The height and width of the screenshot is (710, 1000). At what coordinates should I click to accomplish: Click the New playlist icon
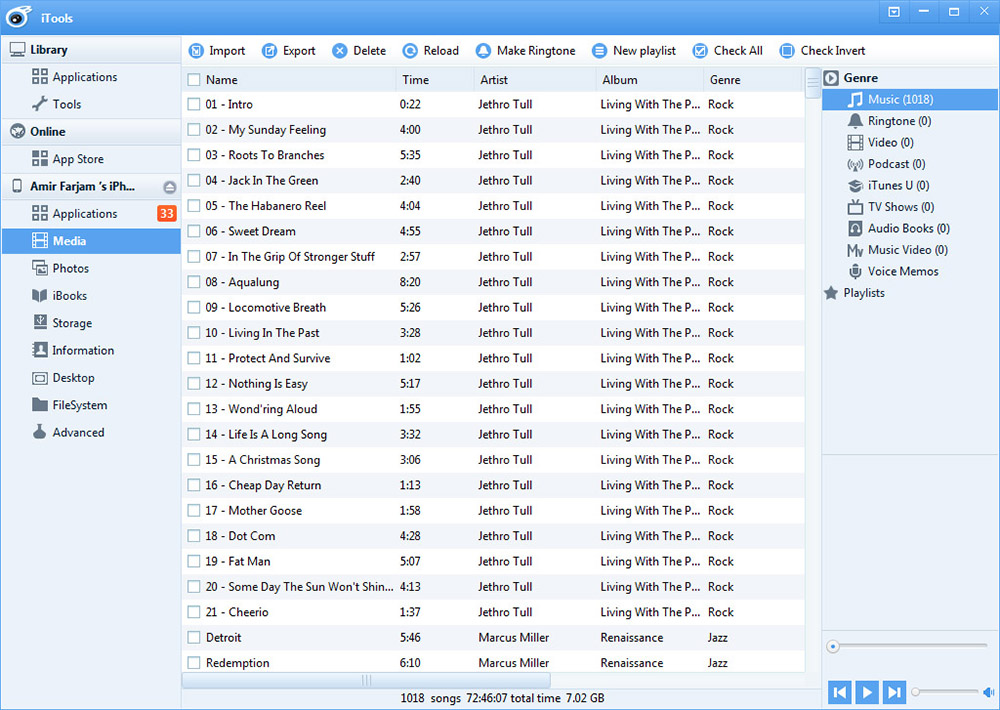coord(599,51)
